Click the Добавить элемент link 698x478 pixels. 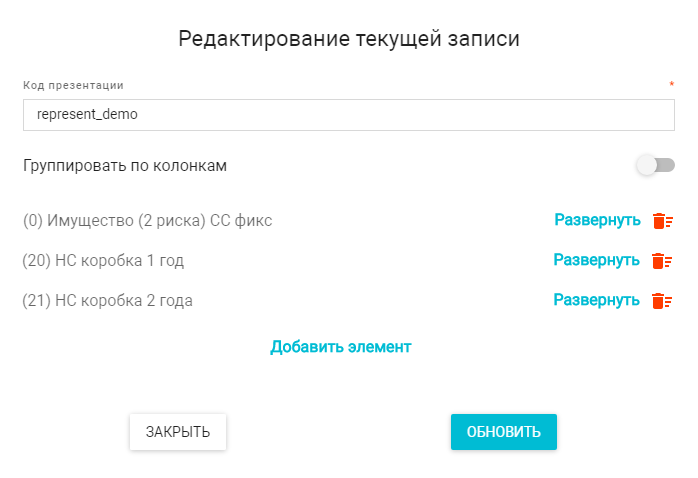click(x=341, y=347)
